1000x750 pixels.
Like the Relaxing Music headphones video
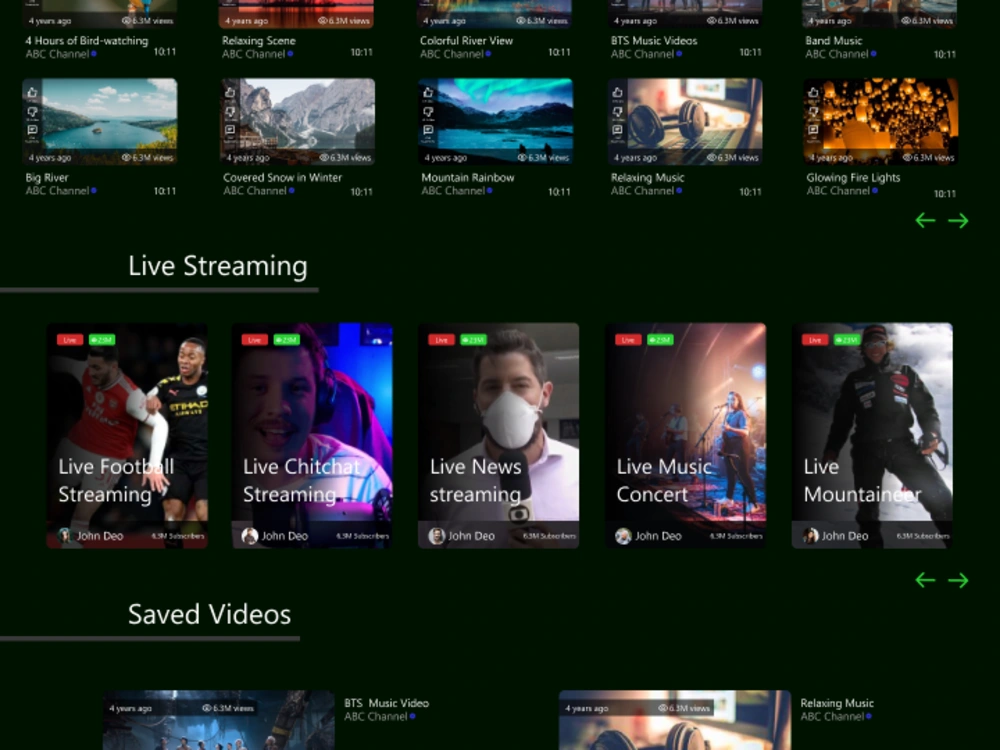[617, 93]
